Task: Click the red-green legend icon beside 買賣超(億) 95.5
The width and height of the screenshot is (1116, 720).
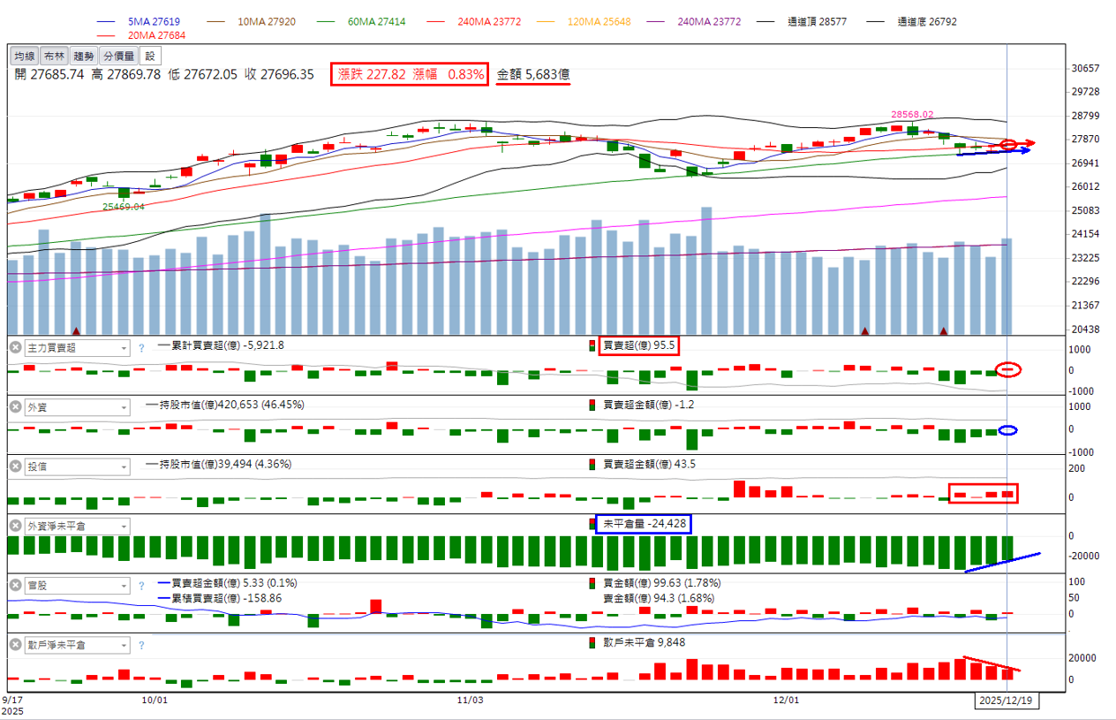Action: click(591, 346)
